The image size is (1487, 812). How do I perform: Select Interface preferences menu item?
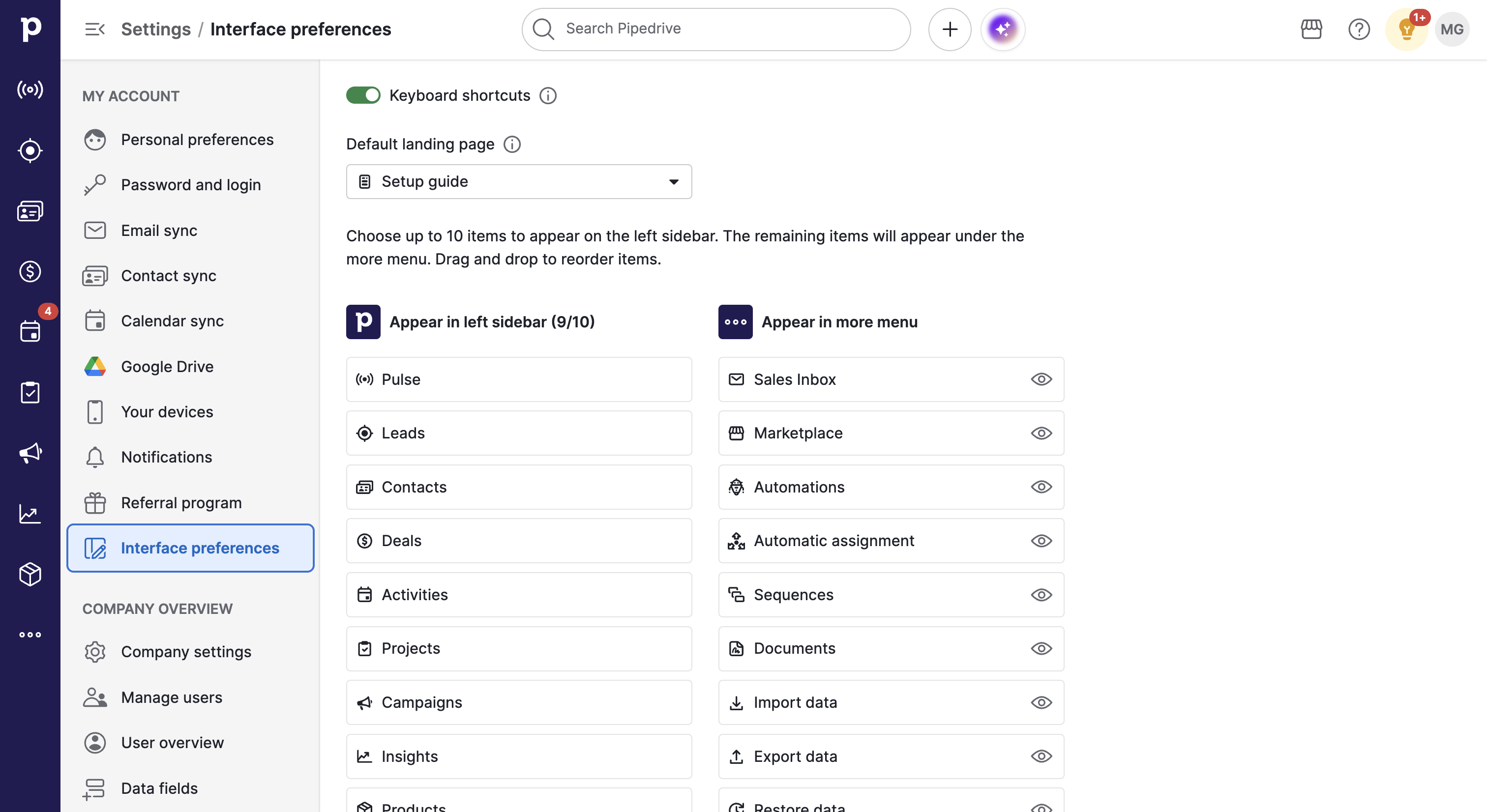pos(190,548)
